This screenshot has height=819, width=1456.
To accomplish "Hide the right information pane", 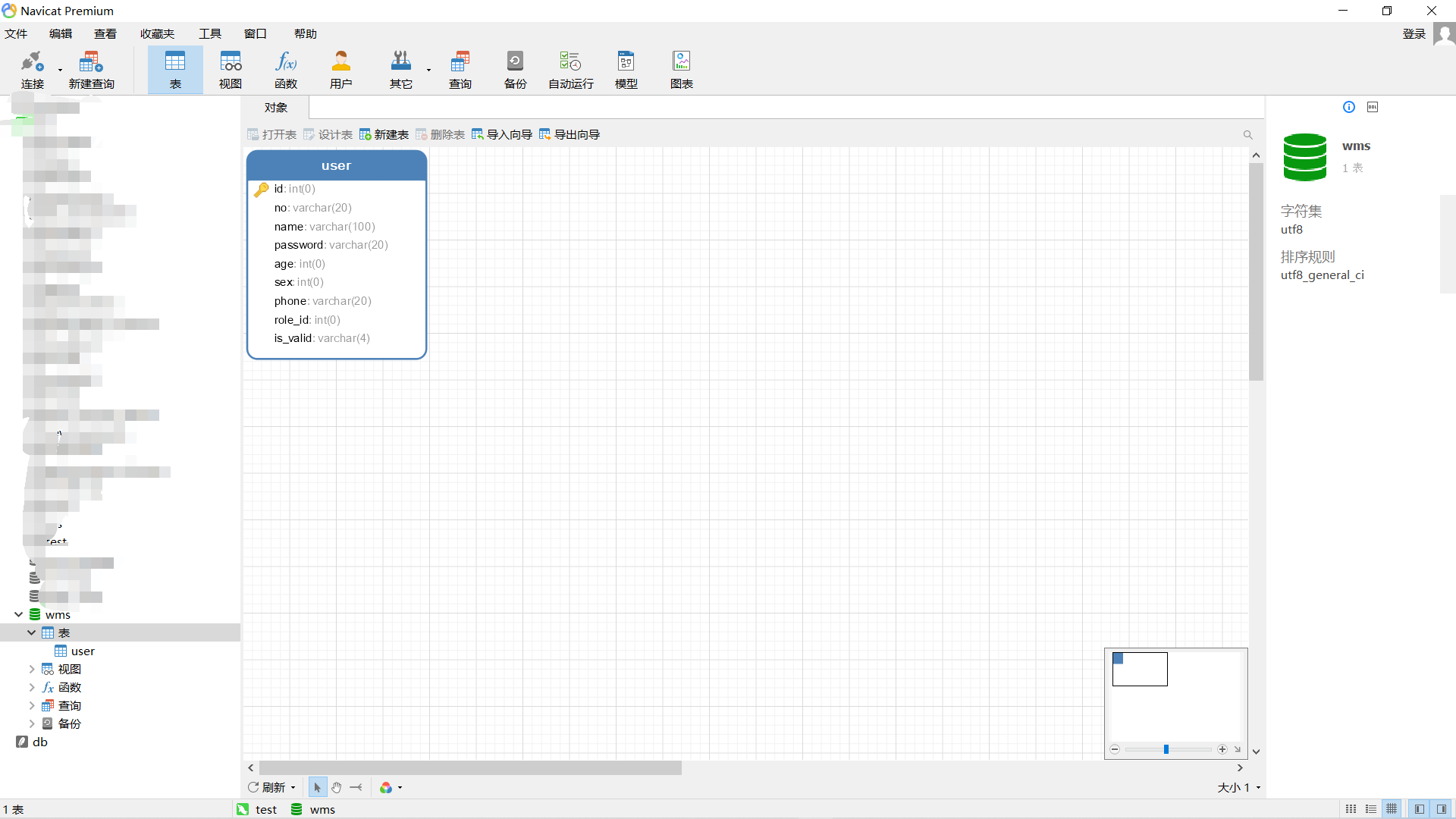I will coord(1442,809).
